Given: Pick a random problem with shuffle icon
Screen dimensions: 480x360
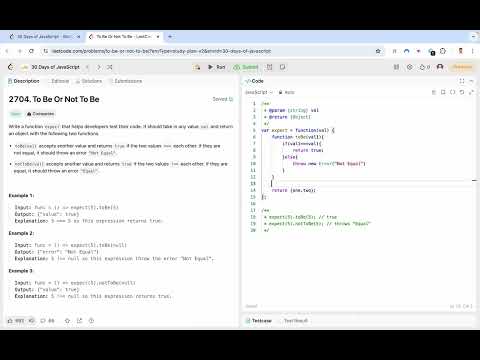Looking at the screenshot, I should tap(109, 67).
